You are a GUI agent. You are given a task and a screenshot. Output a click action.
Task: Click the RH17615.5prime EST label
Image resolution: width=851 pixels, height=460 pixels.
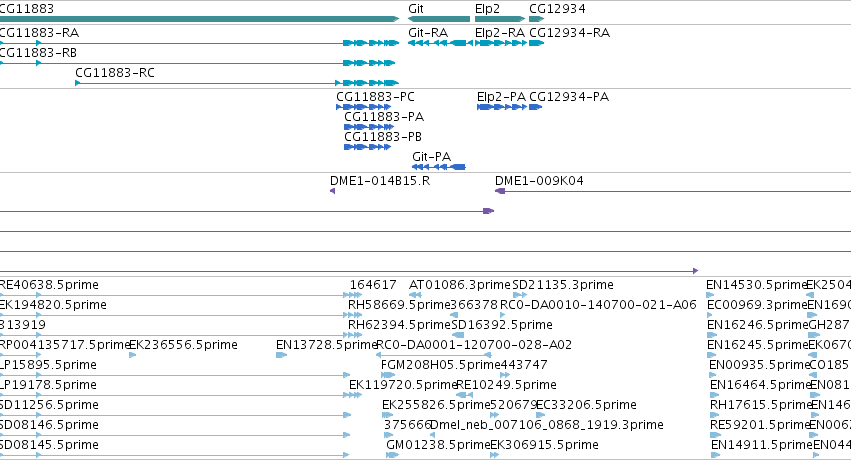(760, 405)
